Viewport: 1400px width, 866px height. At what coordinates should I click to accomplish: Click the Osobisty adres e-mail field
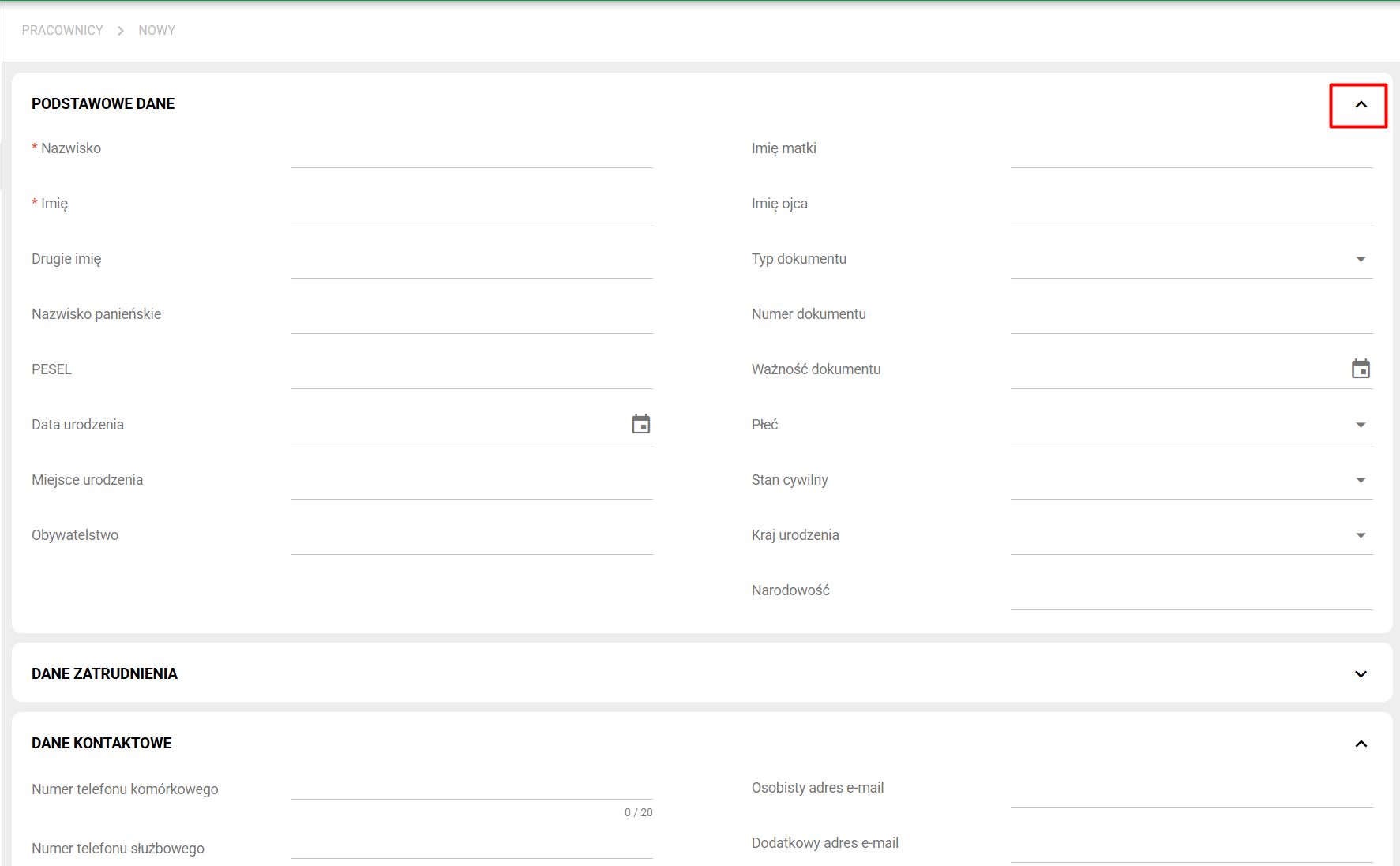click(x=1191, y=790)
